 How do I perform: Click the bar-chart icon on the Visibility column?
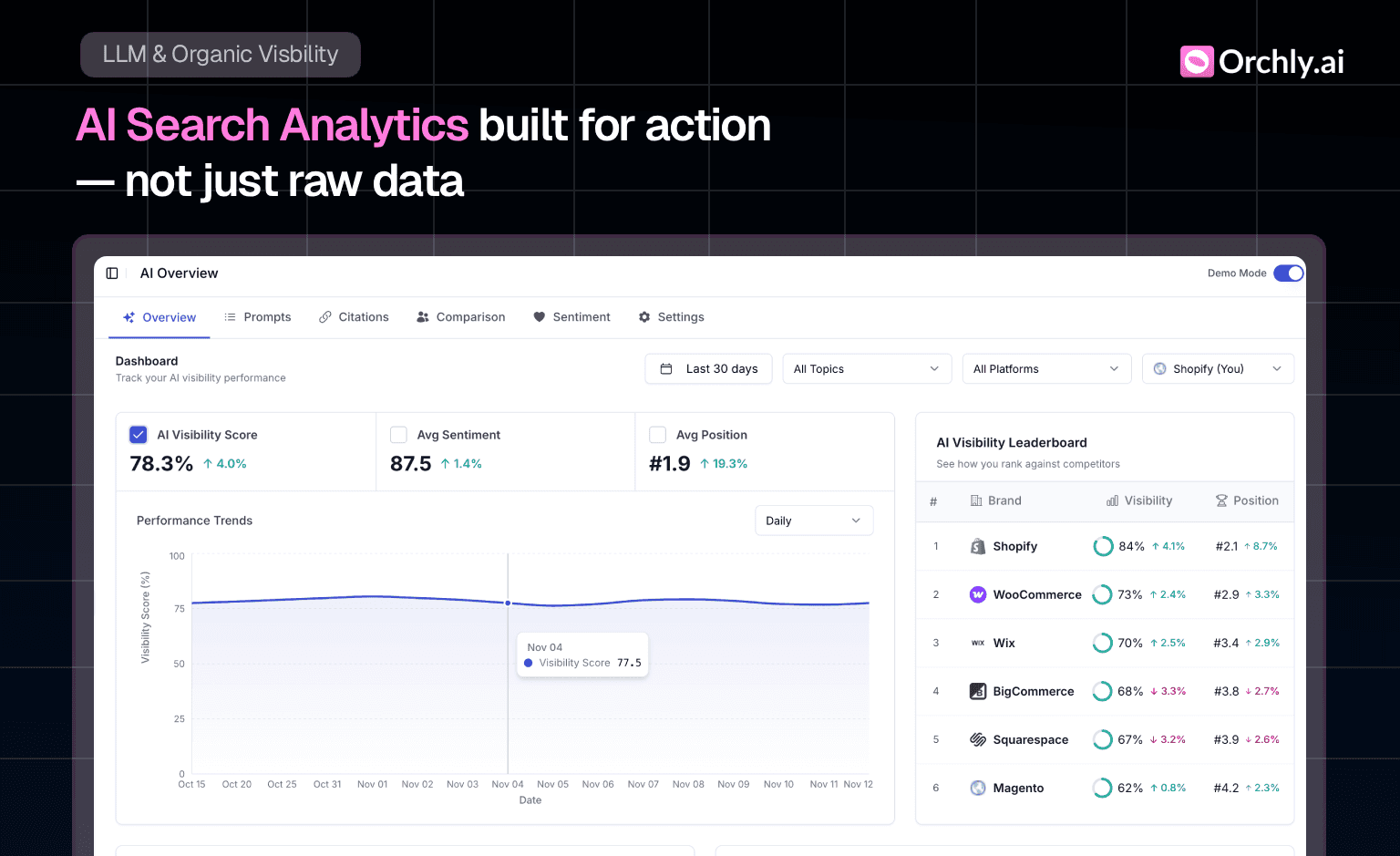[1111, 500]
